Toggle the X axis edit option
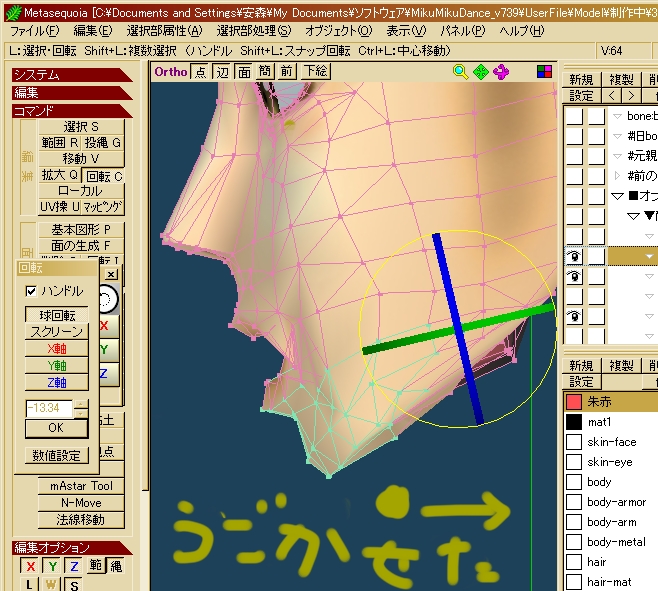 click(x=30, y=567)
